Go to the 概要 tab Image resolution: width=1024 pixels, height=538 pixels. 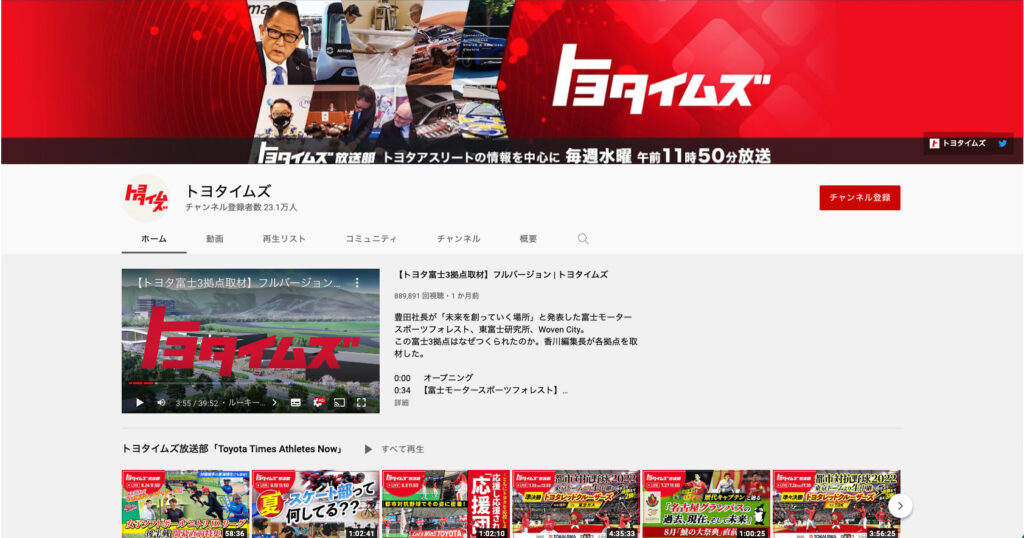(528, 239)
